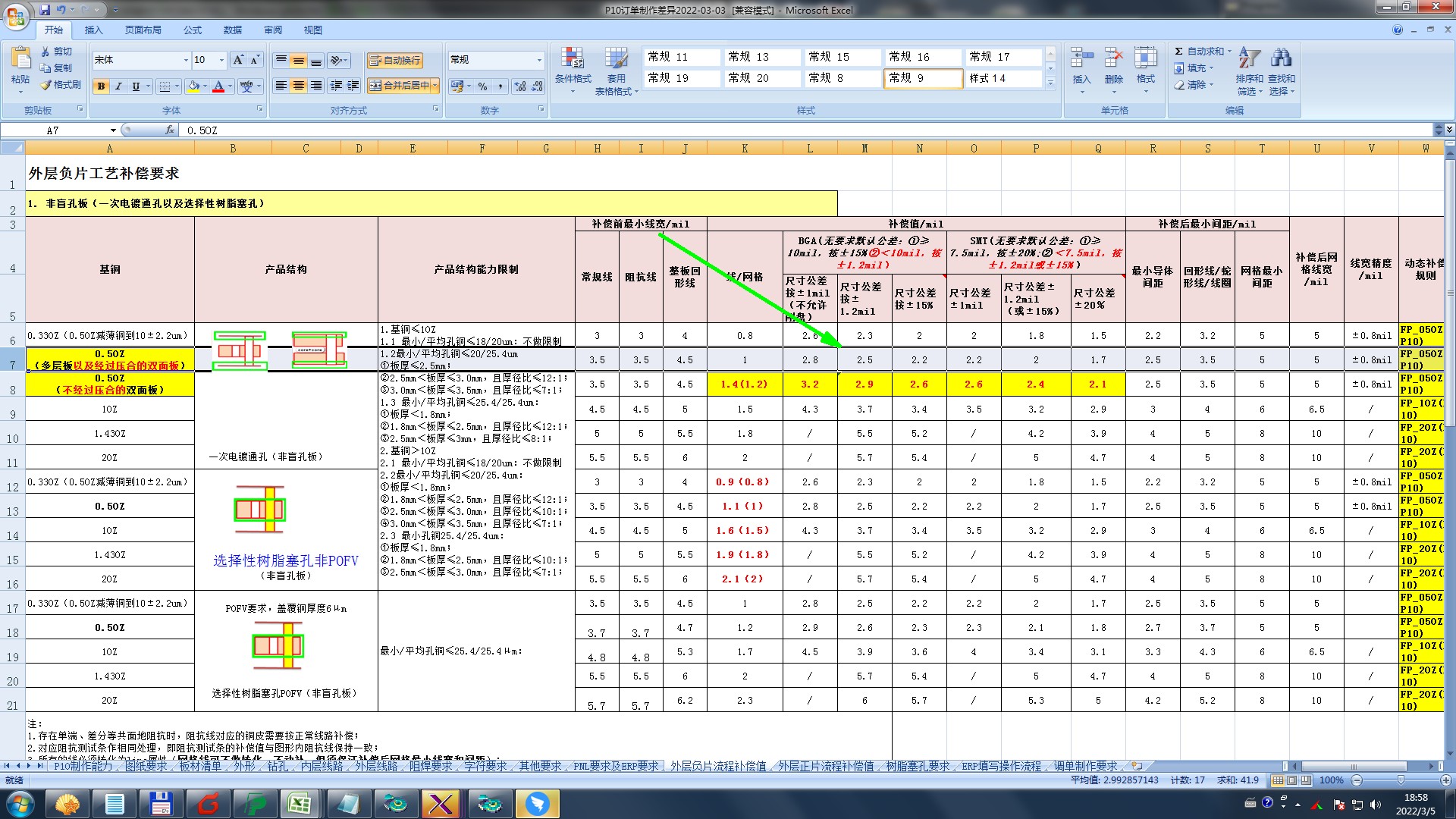Switch to the 内层线路 sheet tab
Screen dimensions: 1456x819
pos(322,767)
